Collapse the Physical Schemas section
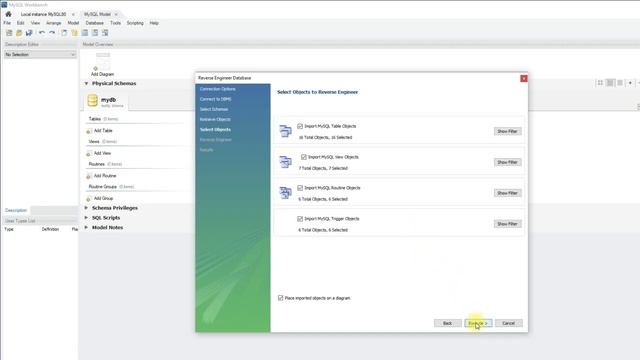The height and width of the screenshot is (360, 640). pyautogui.click(x=86, y=83)
